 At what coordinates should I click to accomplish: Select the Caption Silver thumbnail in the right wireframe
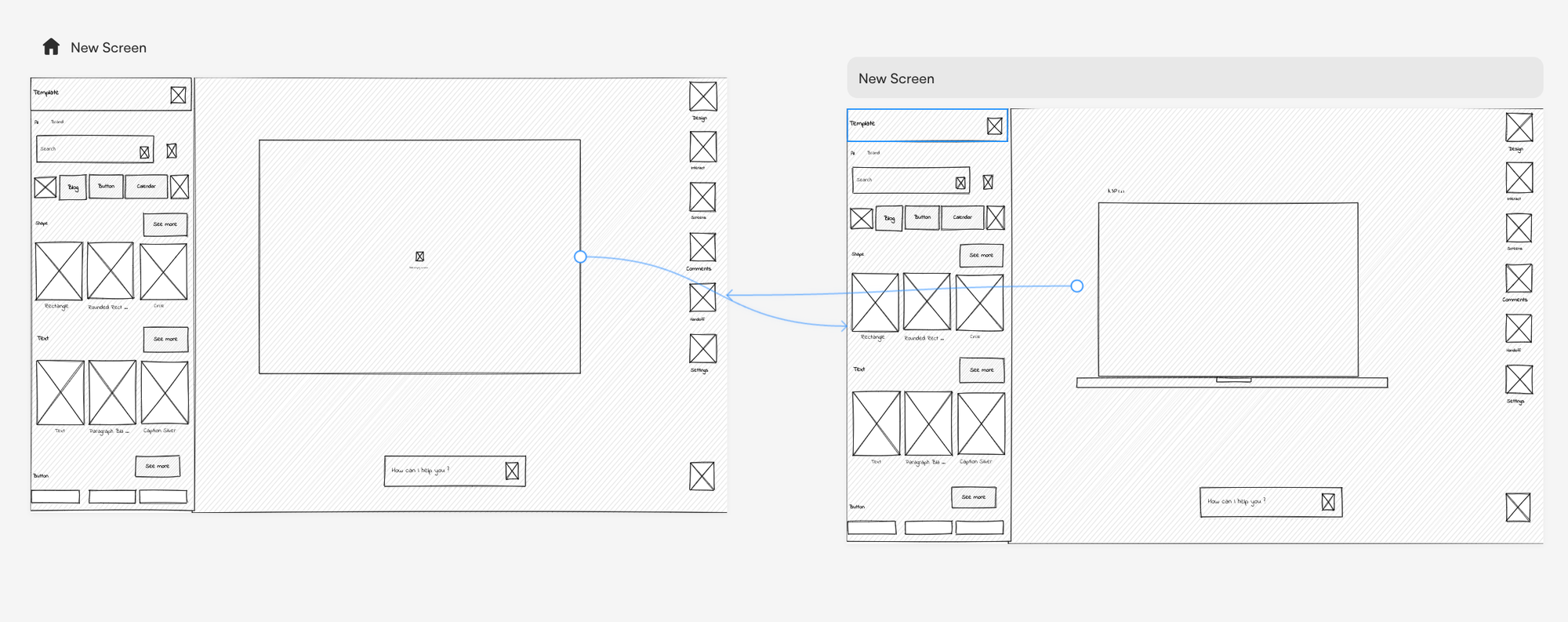(980, 424)
